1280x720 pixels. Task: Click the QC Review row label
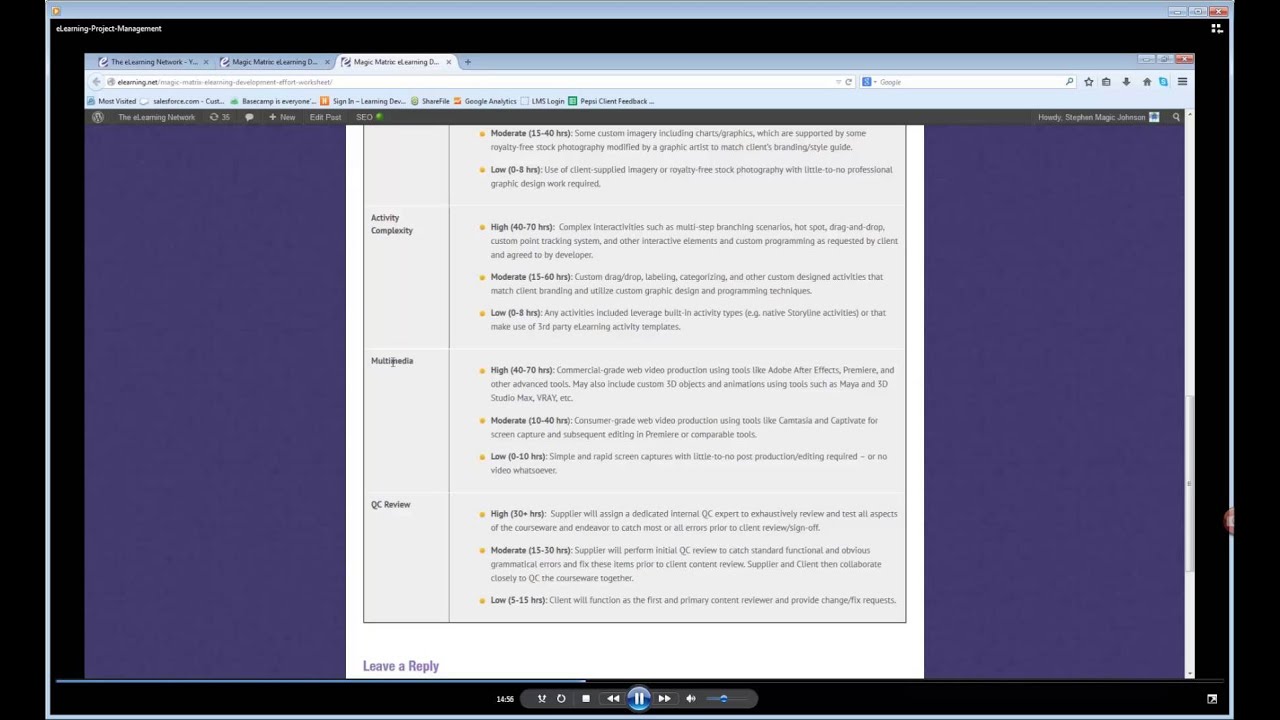coord(391,505)
